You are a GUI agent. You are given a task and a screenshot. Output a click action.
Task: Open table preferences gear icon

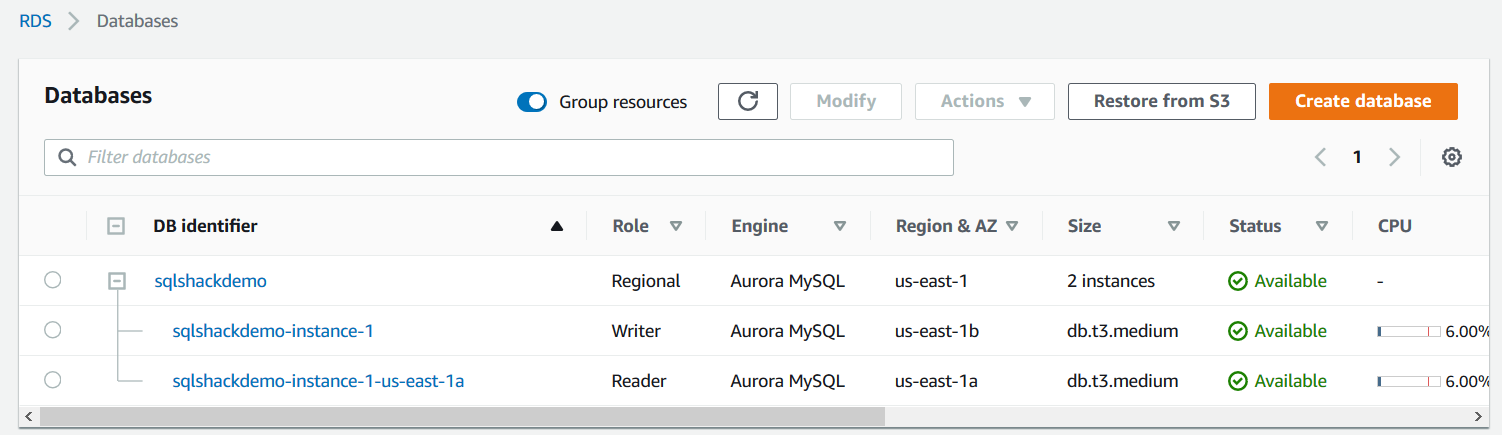coord(1452,157)
